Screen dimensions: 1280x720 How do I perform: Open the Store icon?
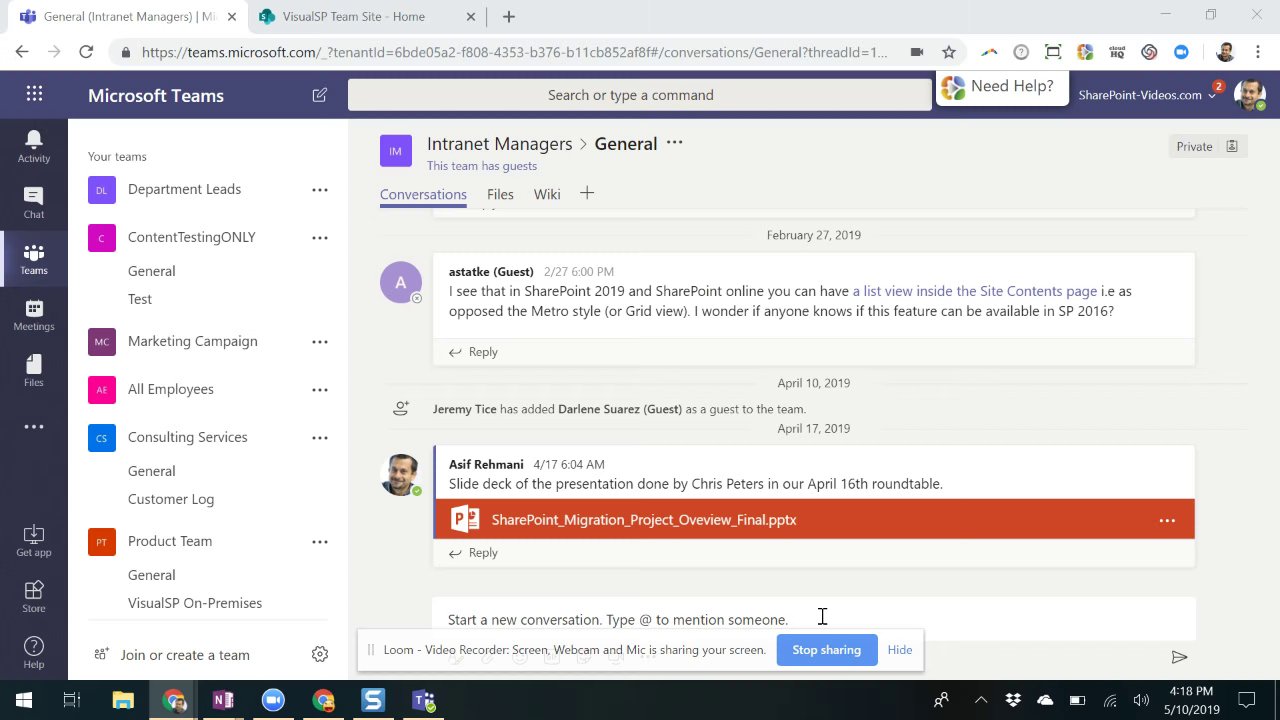[34, 597]
